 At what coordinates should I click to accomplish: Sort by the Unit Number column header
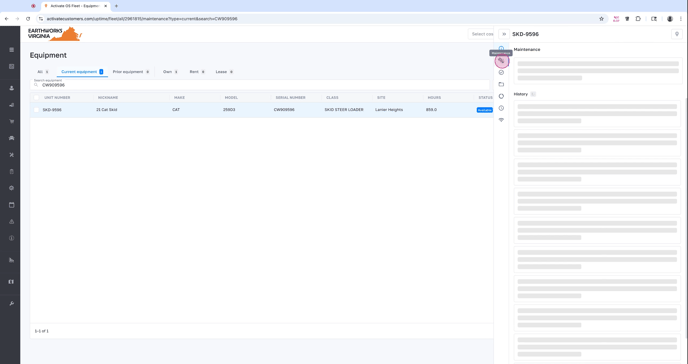coord(57,97)
